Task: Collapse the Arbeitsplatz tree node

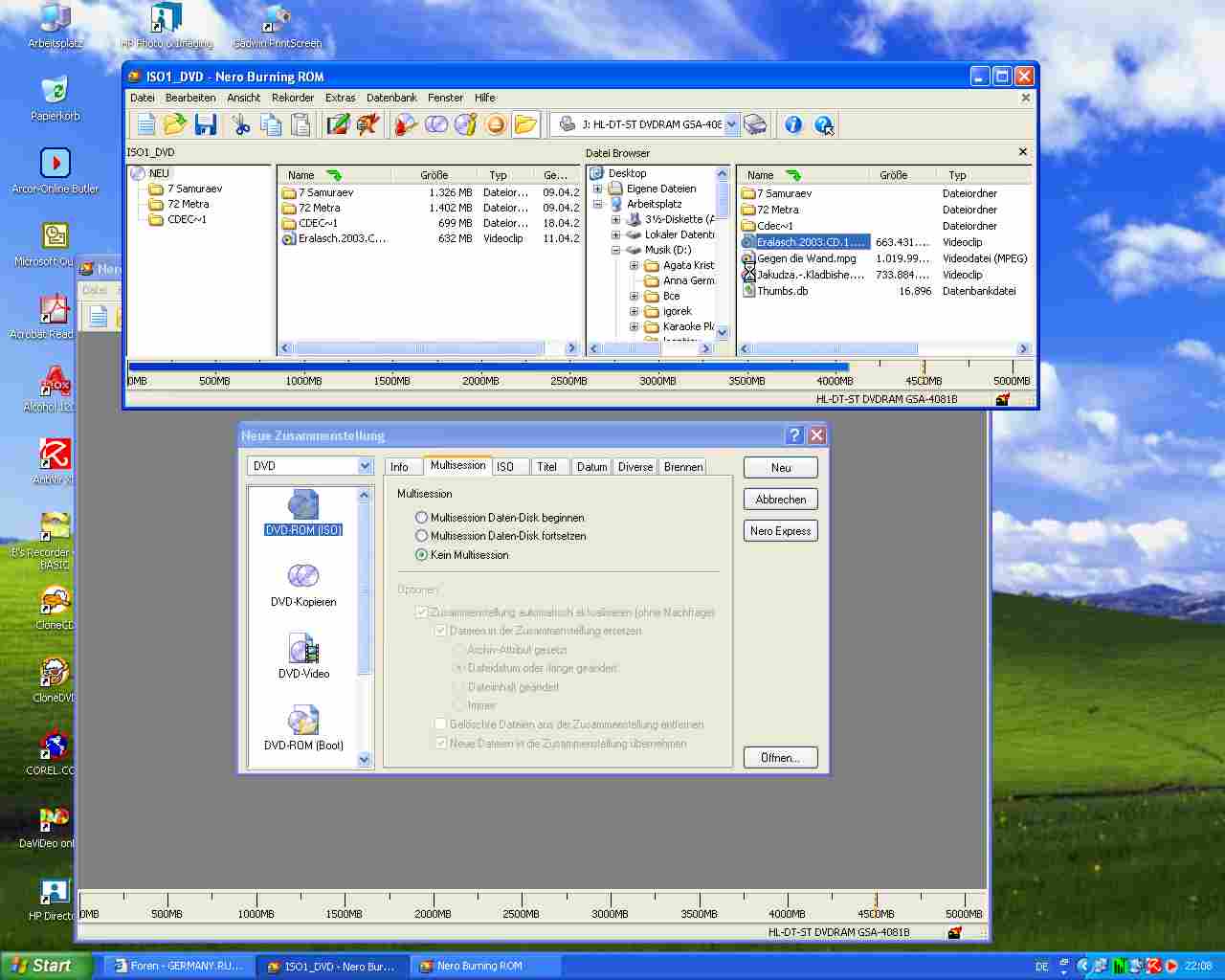Action: pos(597,204)
